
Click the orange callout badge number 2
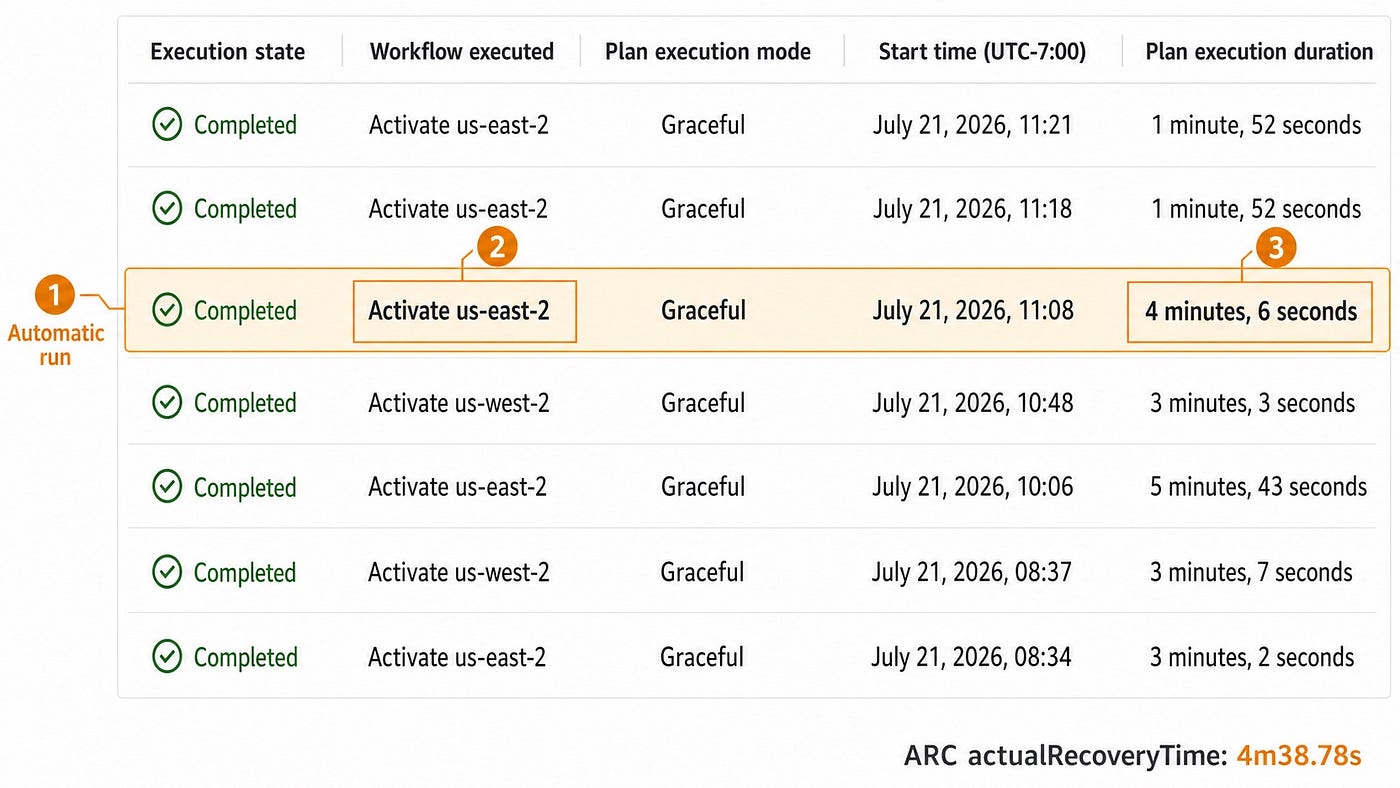click(497, 247)
